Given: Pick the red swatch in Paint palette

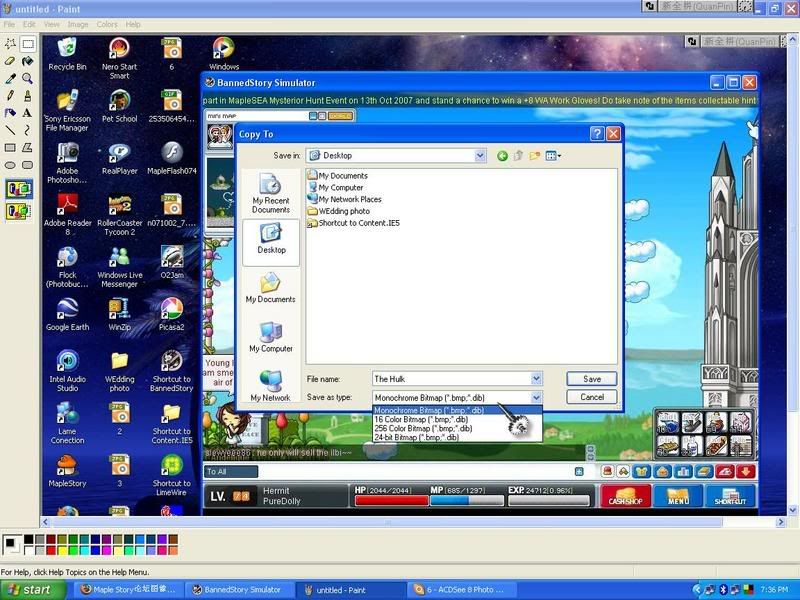Looking at the screenshot, I should (51, 550).
